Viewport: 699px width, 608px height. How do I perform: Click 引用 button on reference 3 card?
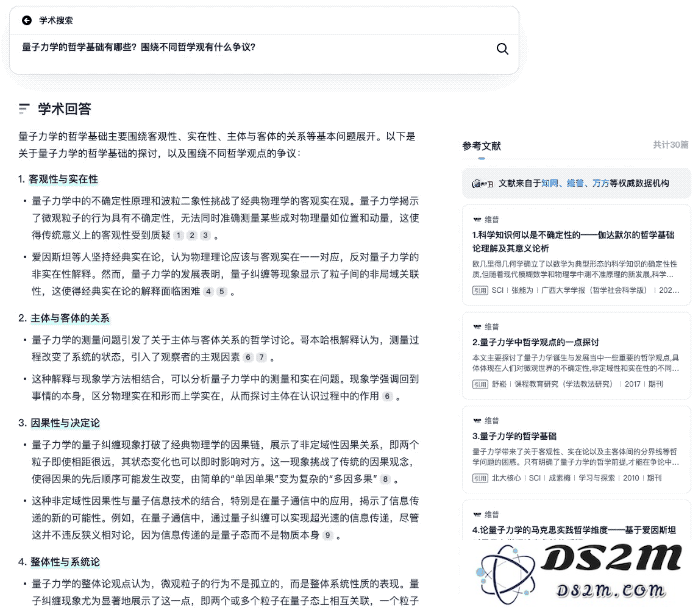480,478
